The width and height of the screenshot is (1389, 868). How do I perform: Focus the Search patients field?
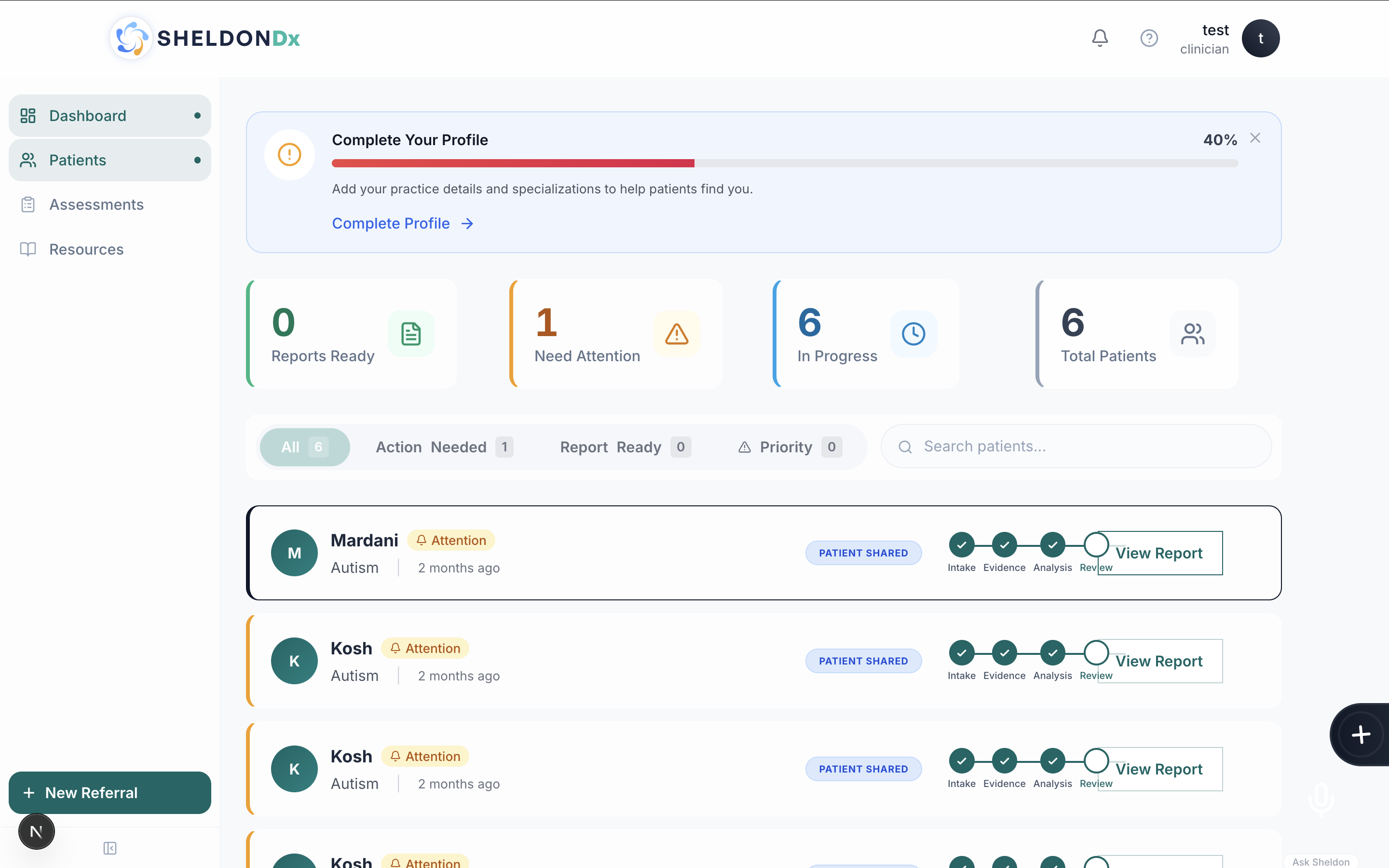[1076, 446]
